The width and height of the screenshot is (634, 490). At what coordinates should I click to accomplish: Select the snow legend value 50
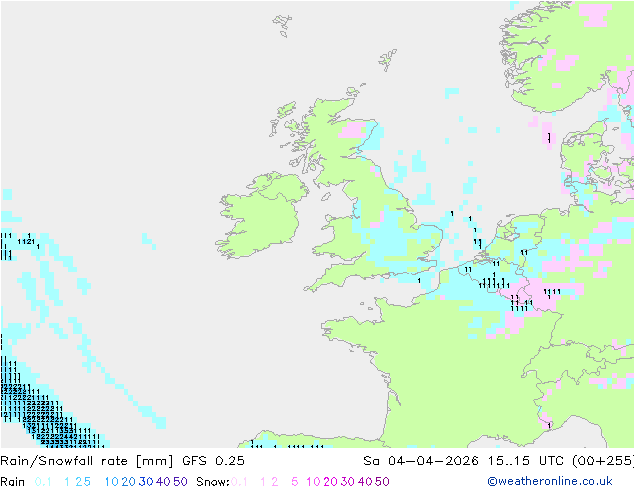click(383, 482)
